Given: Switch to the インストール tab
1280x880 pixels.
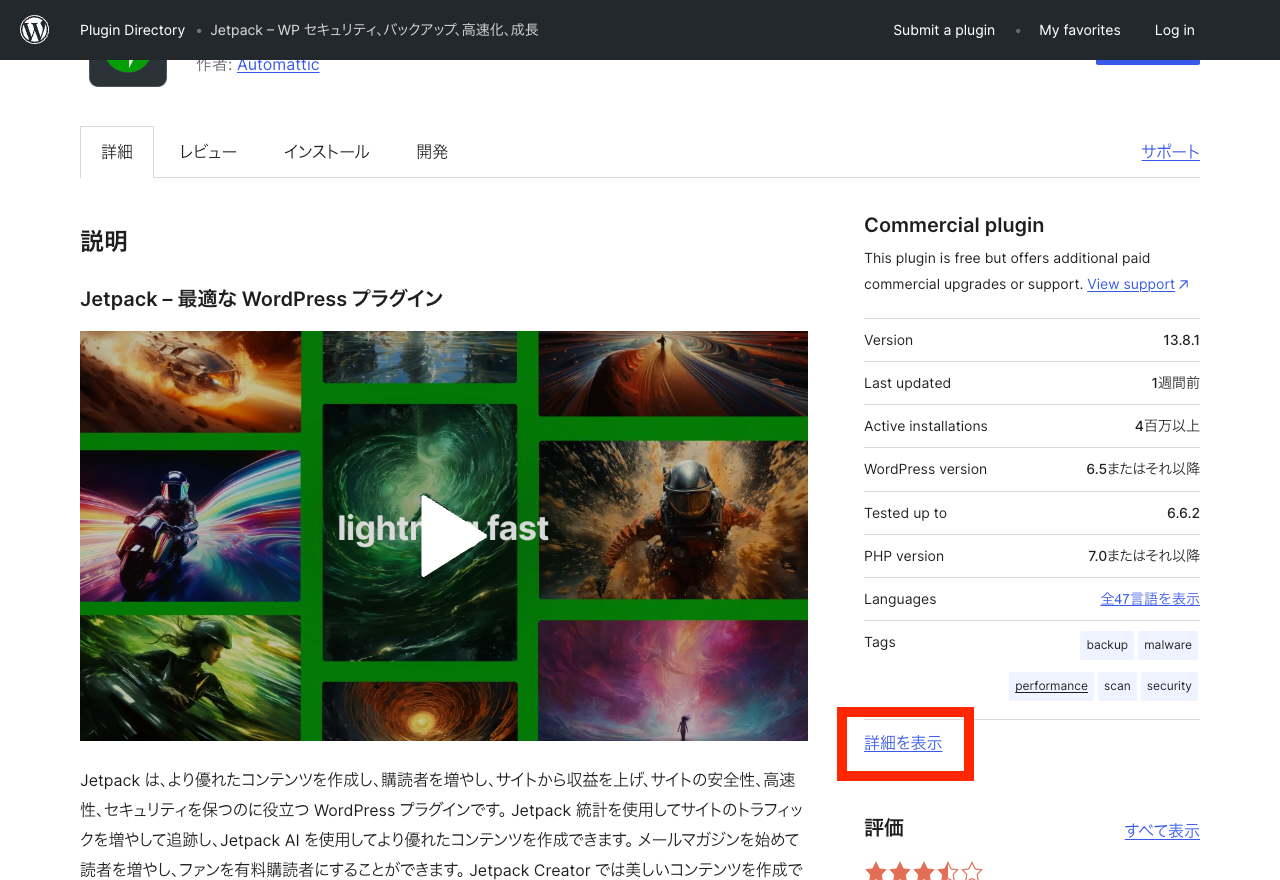Looking at the screenshot, I should (x=326, y=152).
